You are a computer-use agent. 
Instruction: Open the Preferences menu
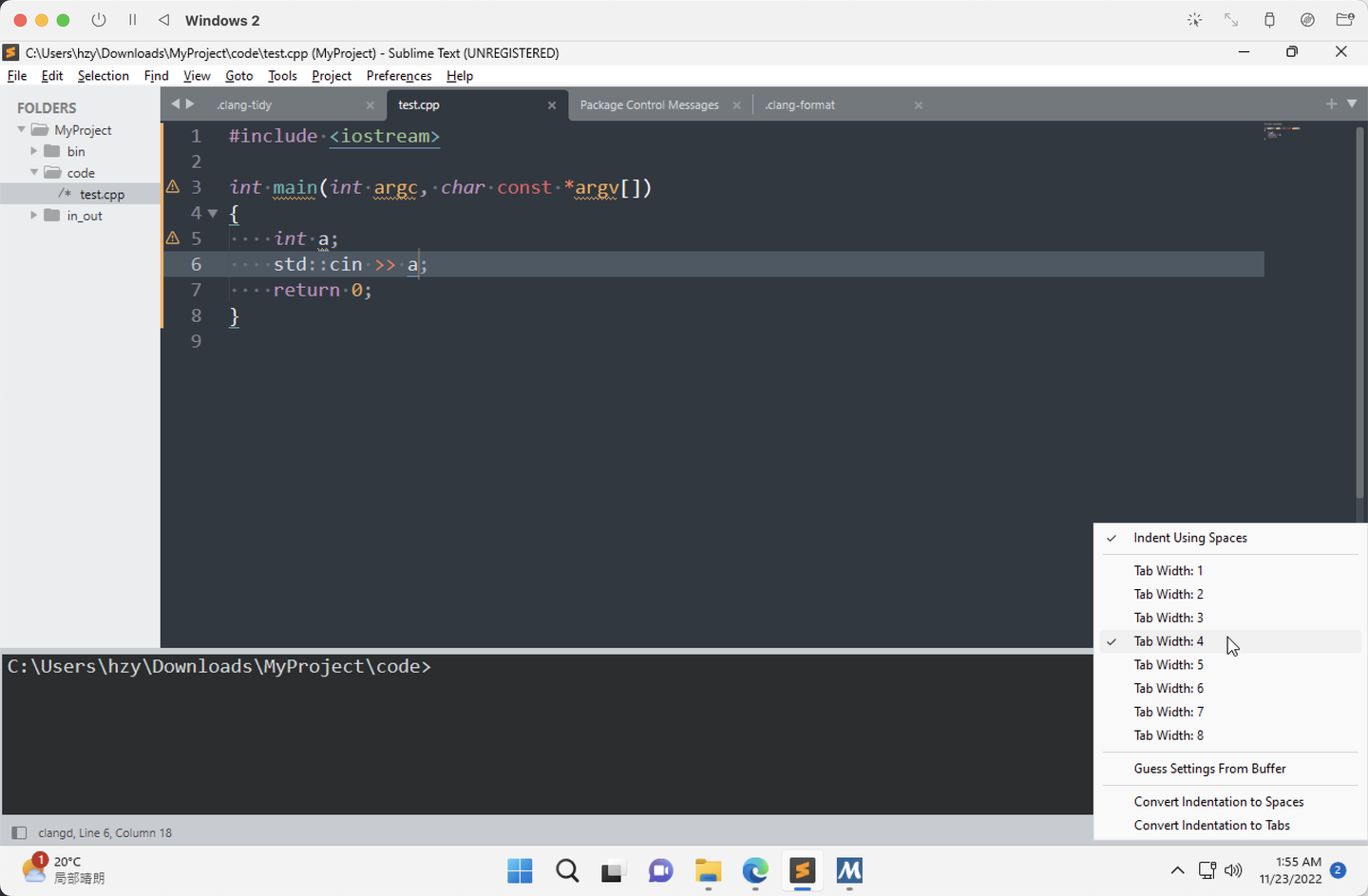(398, 75)
